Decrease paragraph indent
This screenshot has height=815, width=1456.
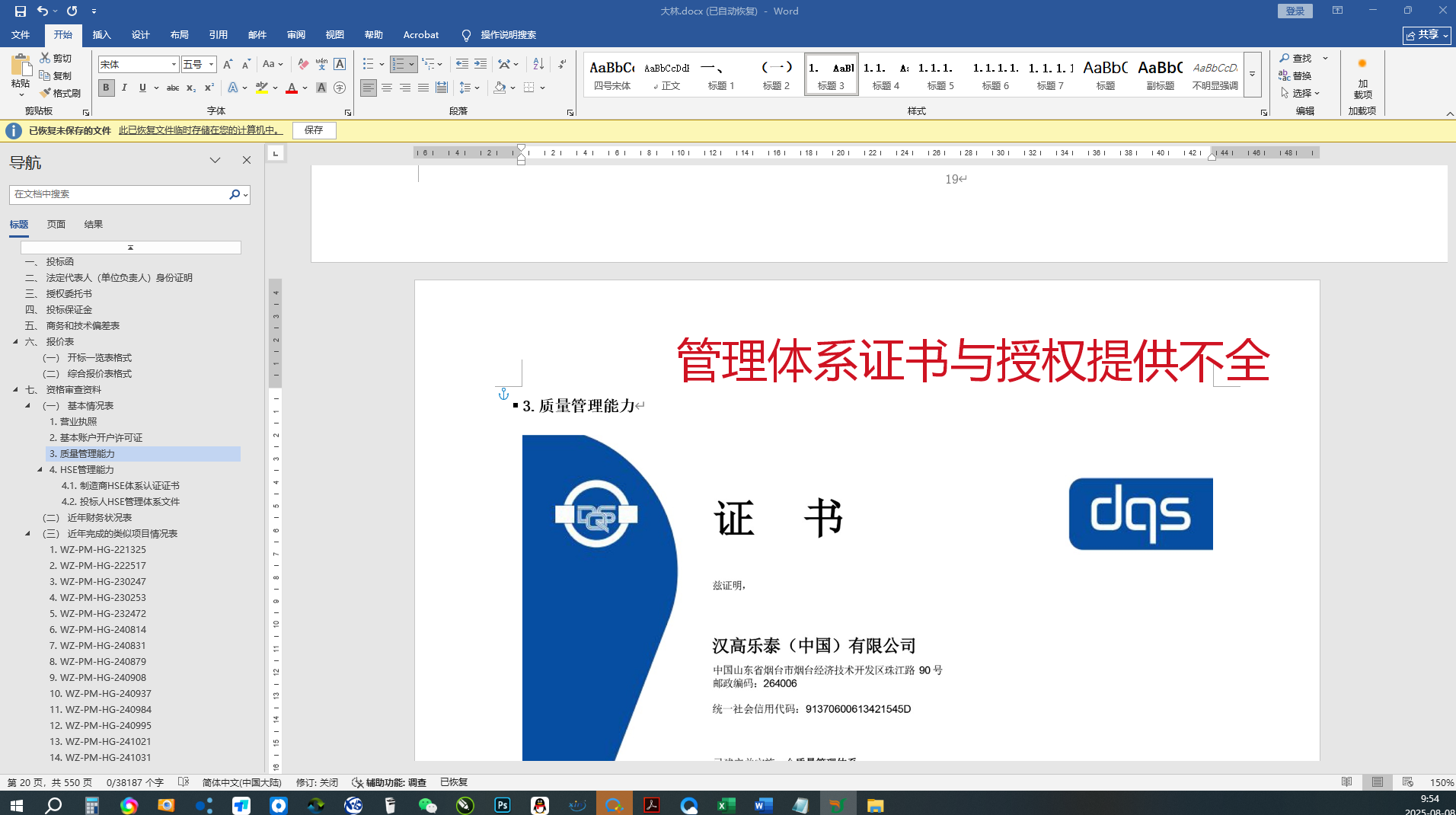[462, 65]
